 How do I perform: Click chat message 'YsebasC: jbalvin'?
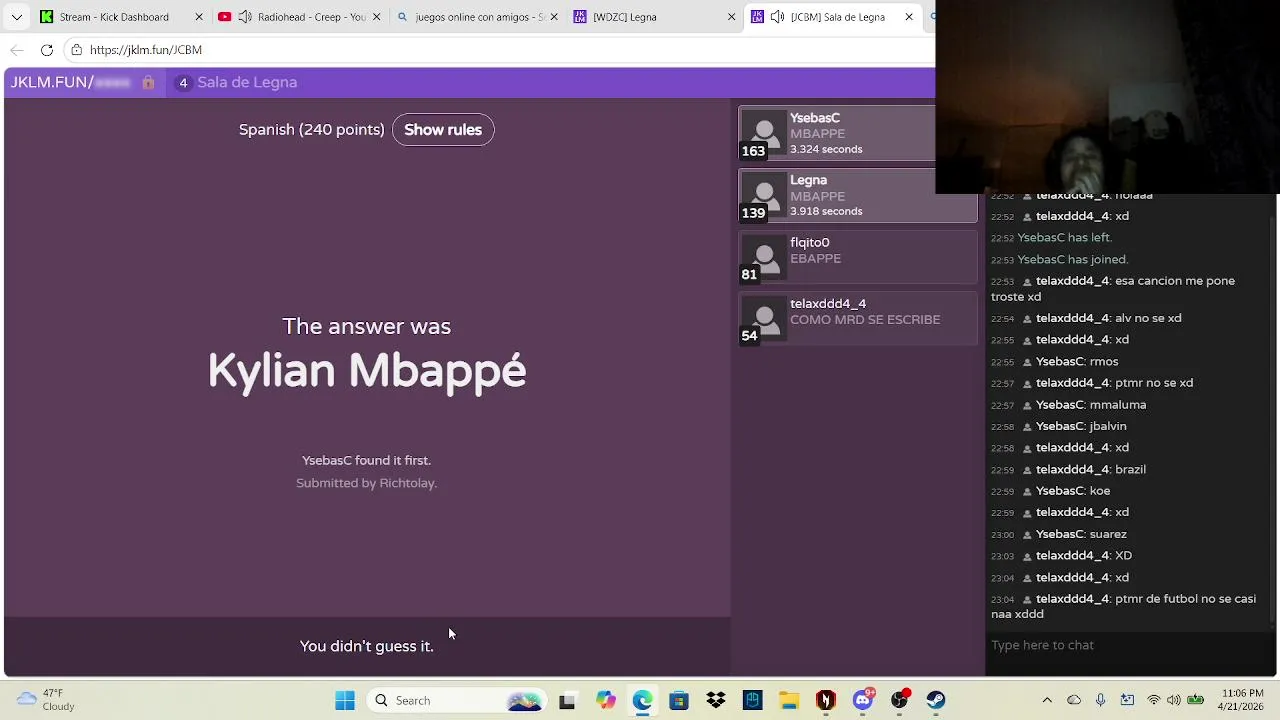(1081, 426)
